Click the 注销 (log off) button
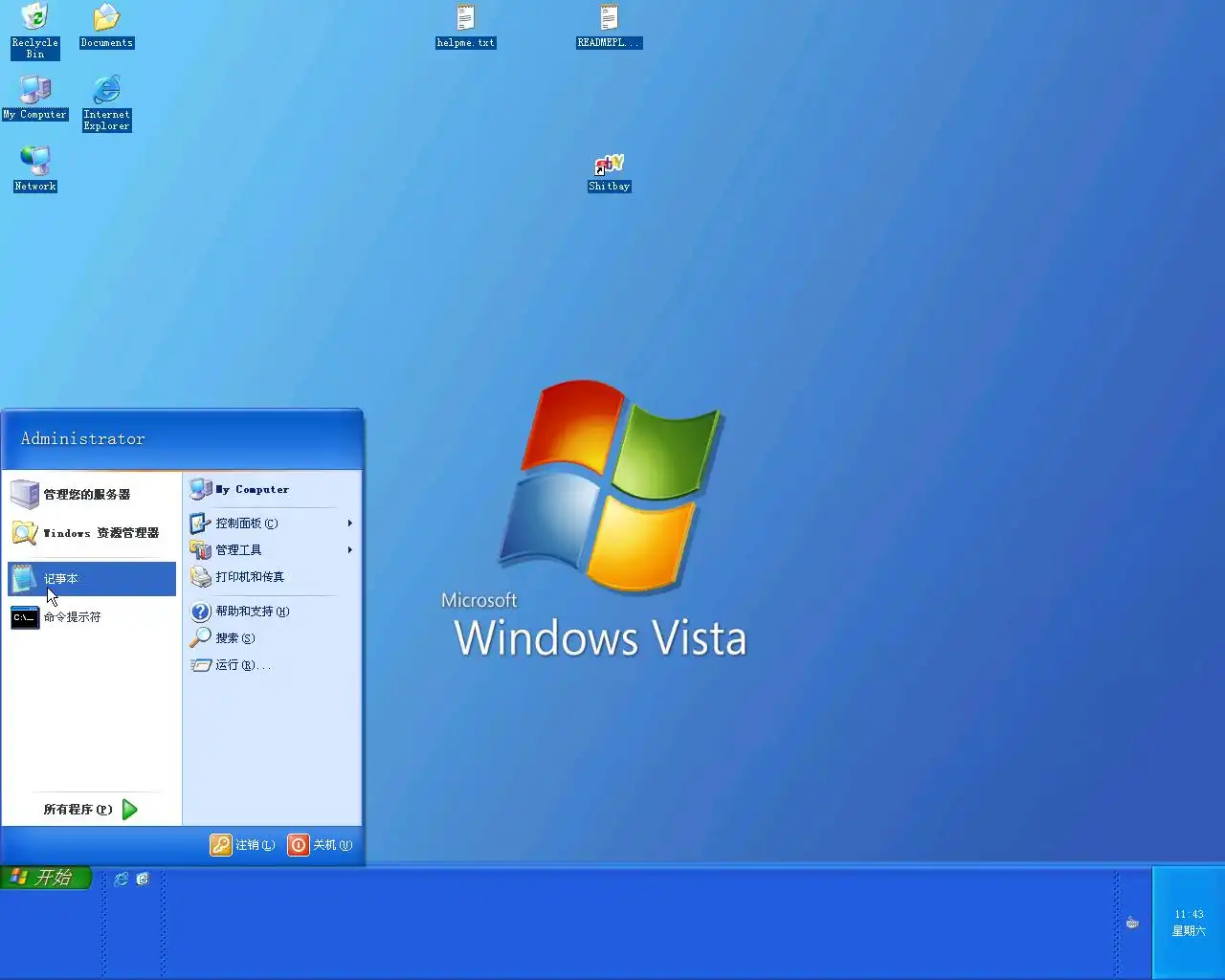Image resolution: width=1225 pixels, height=980 pixels. click(243, 845)
